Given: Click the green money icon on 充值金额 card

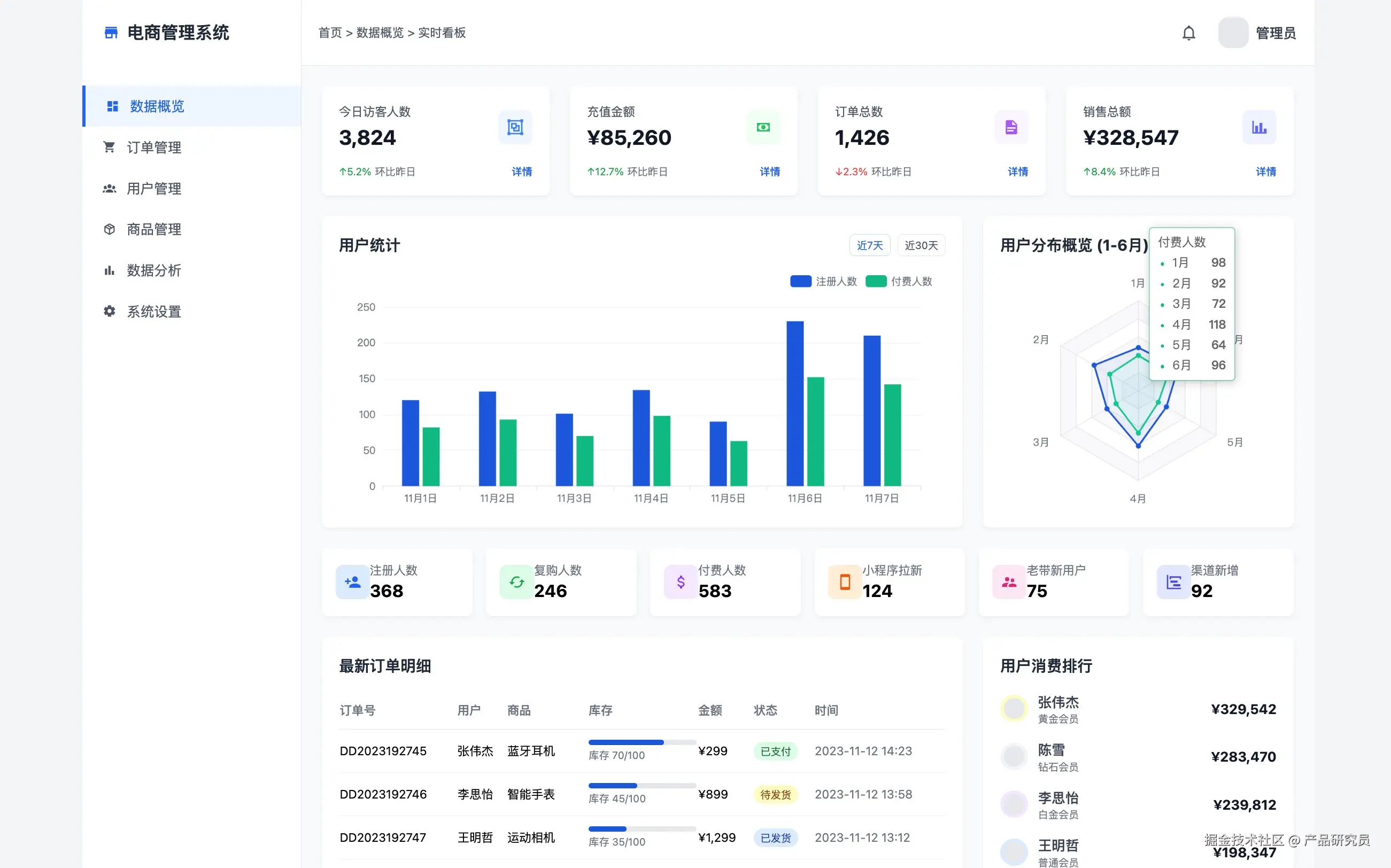Looking at the screenshot, I should click(763, 127).
